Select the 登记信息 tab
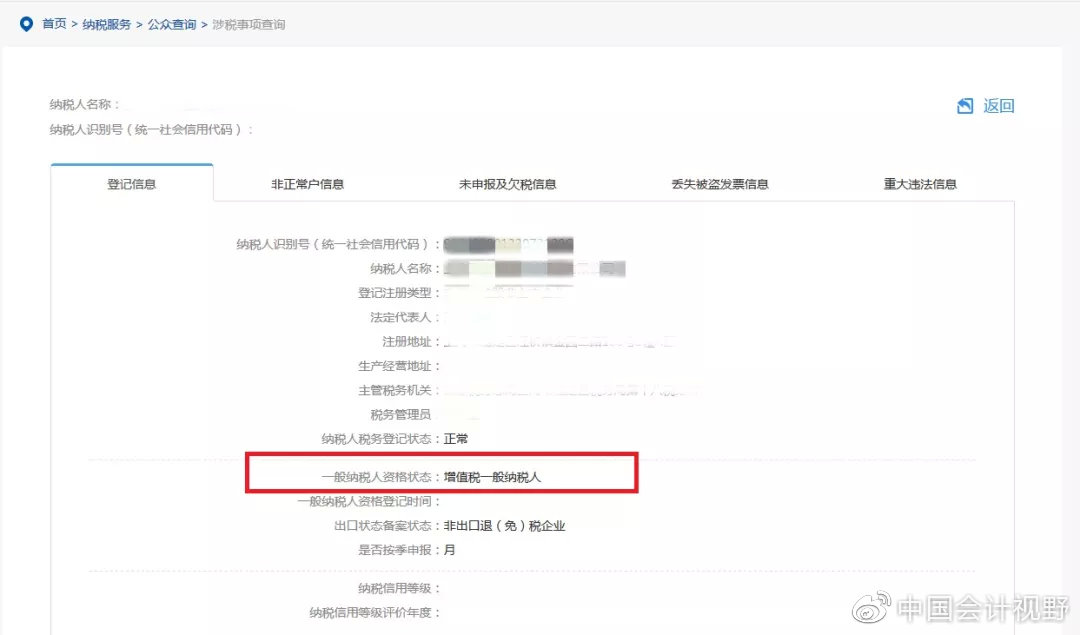The height and width of the screenshot is (635, 1080). click(131, 183)
